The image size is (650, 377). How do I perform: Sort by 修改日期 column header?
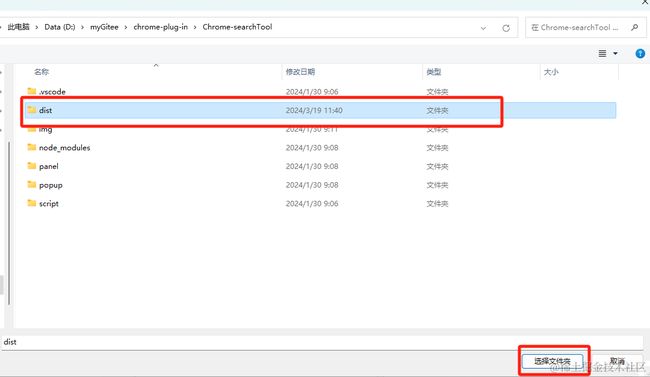(300, 72)
